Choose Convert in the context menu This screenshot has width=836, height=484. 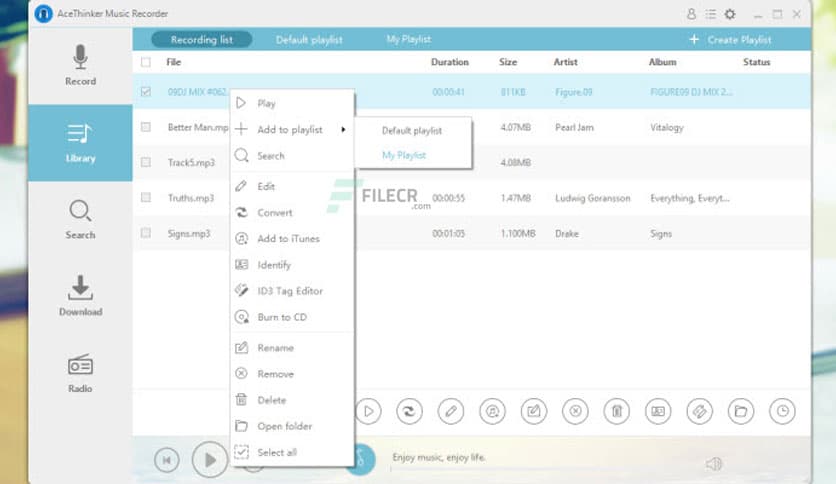292,212
